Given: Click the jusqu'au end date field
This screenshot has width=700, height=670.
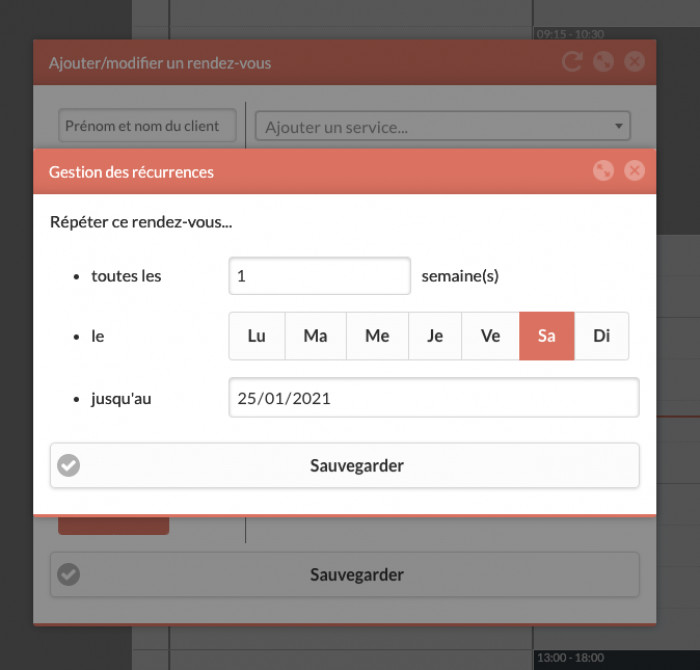Looking at the screenshot, I should pyautogui.click(x=434, y=398).
